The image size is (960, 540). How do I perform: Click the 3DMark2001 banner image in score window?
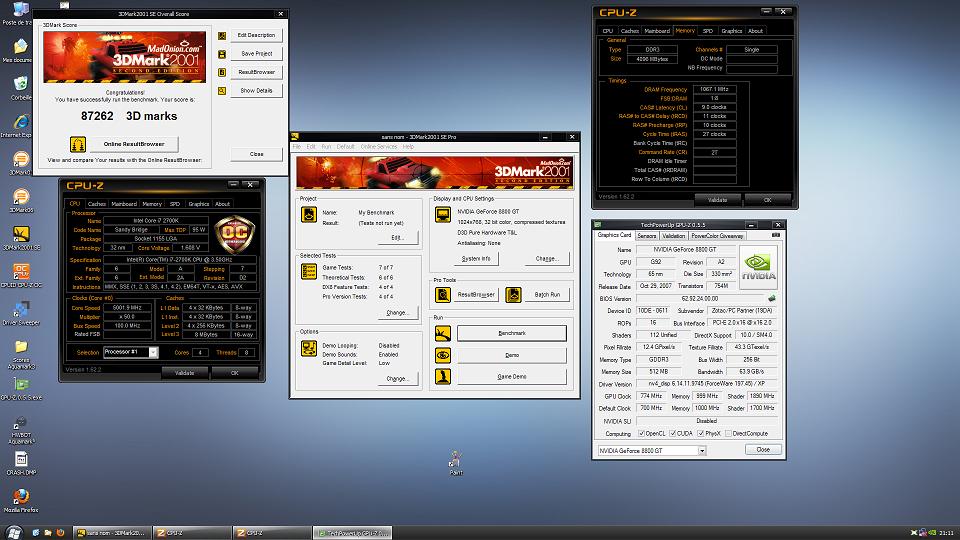click(x=124, y=57)
